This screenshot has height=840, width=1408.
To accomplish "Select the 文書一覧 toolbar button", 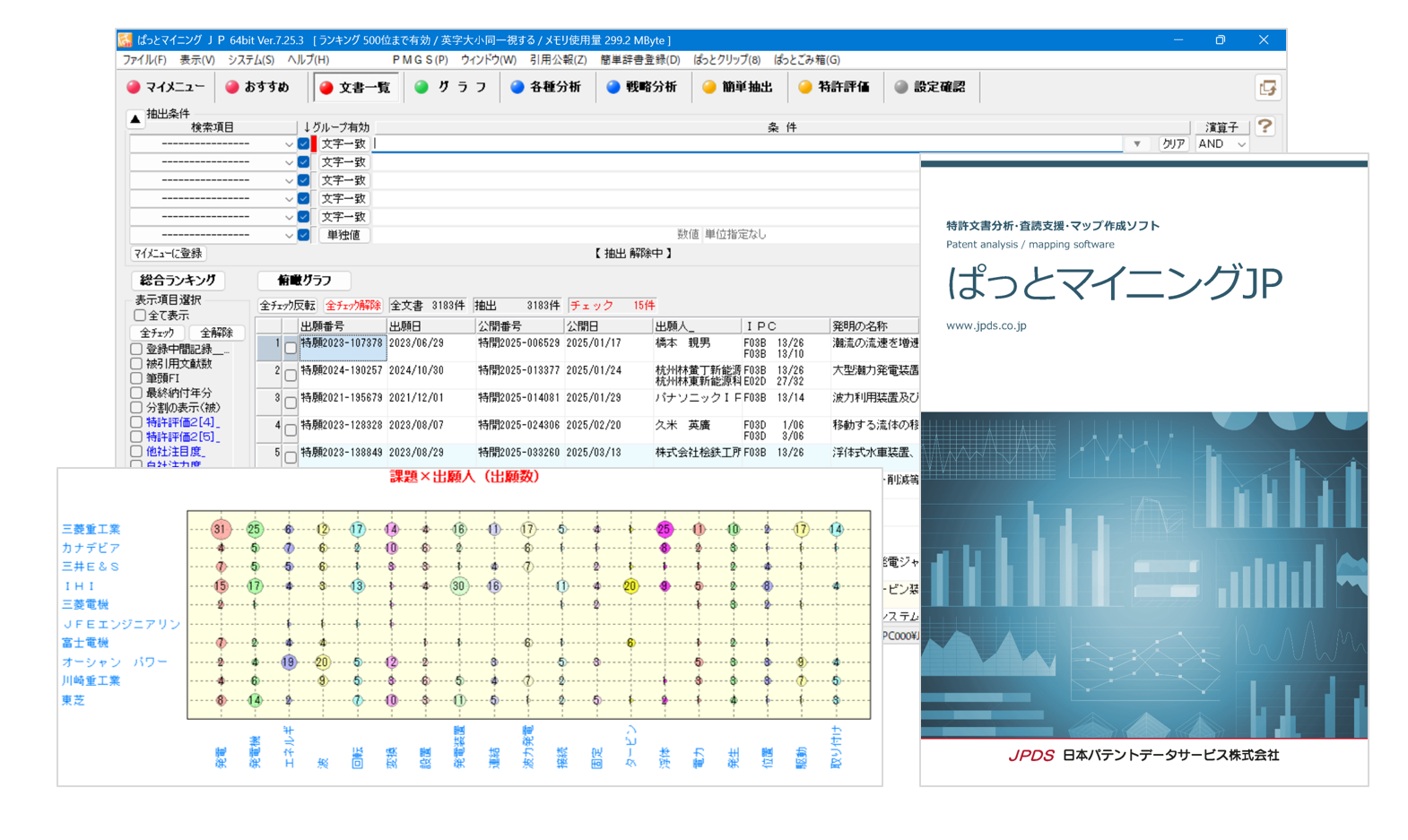I will [x=356, y=87].
